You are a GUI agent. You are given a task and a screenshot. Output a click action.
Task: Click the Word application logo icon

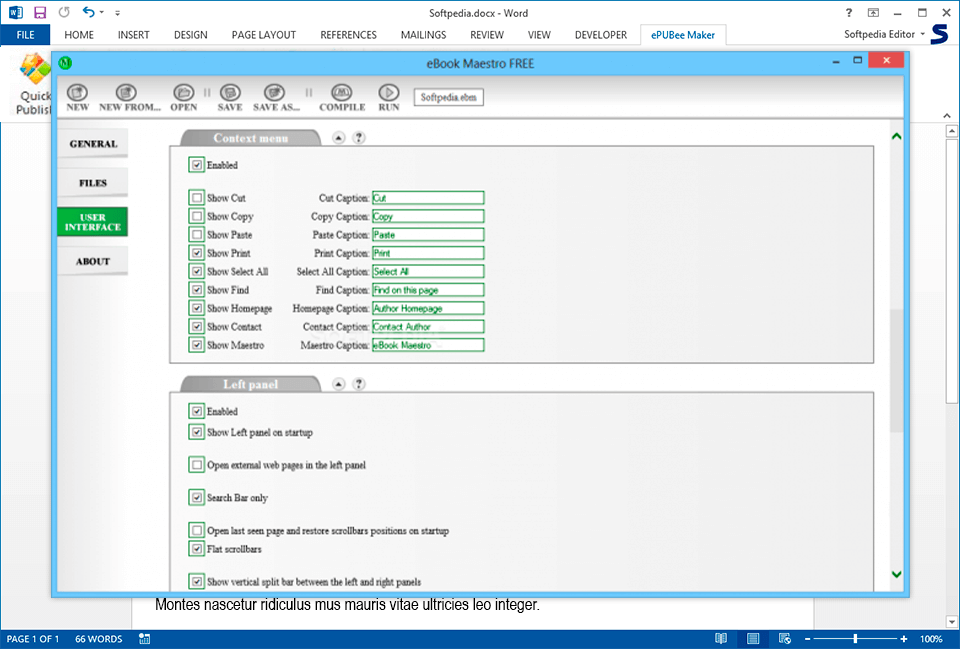(16, 12)
